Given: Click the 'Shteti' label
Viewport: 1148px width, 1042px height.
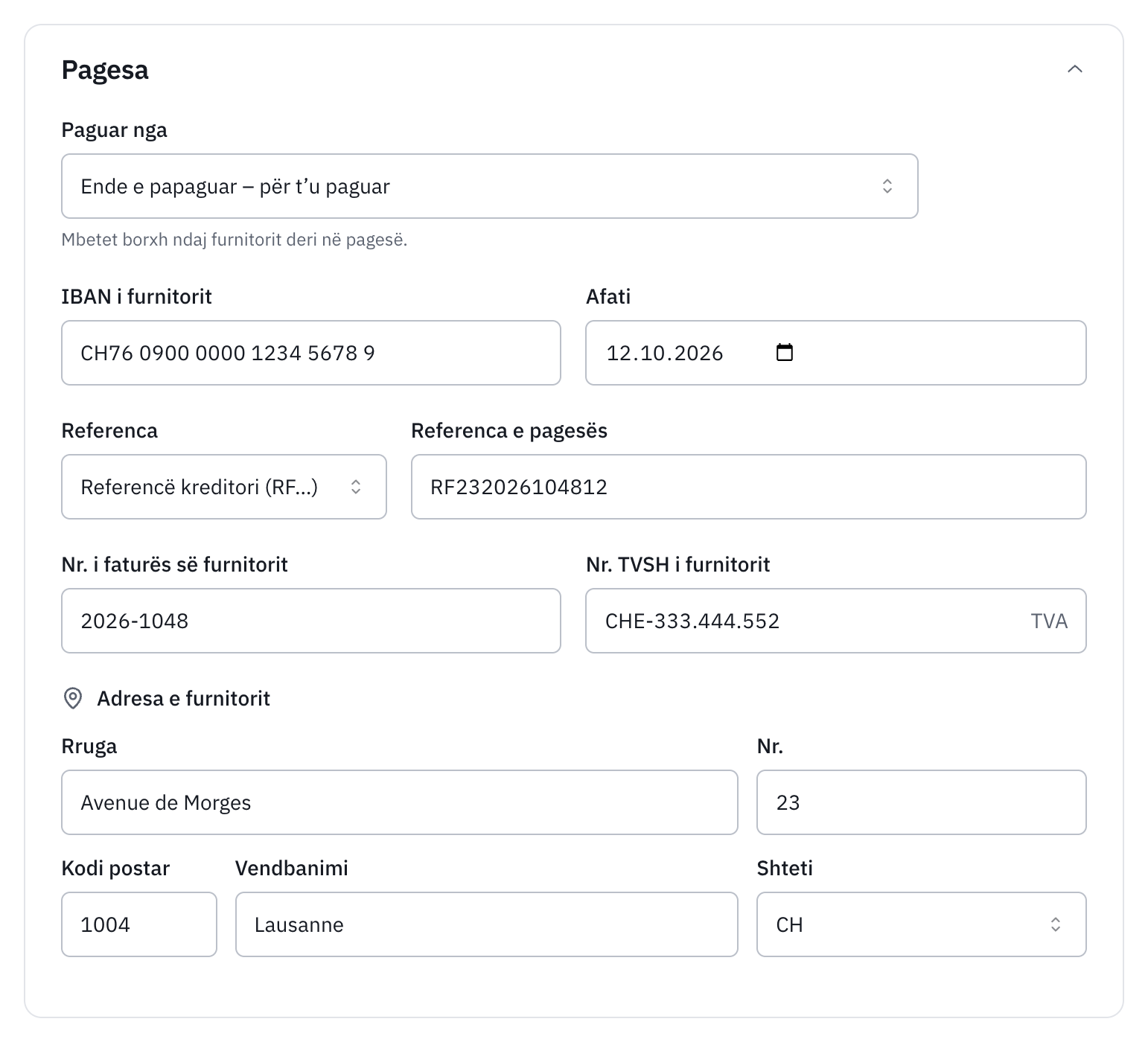Looking at the screenshot, I should click(x=785, y=868).
